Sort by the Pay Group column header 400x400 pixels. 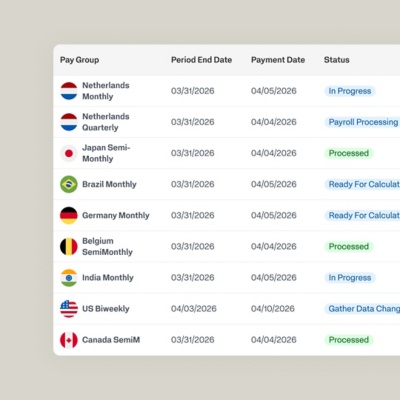[x=79, y=60]
